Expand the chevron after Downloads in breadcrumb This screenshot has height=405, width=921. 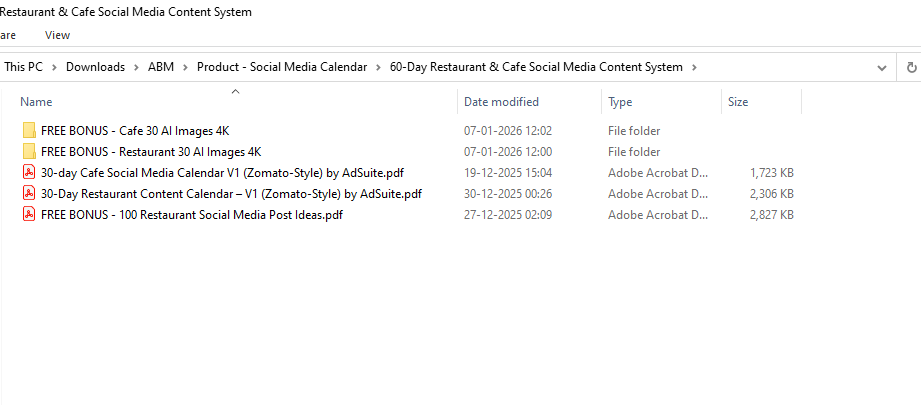click(x=137, y=67)
